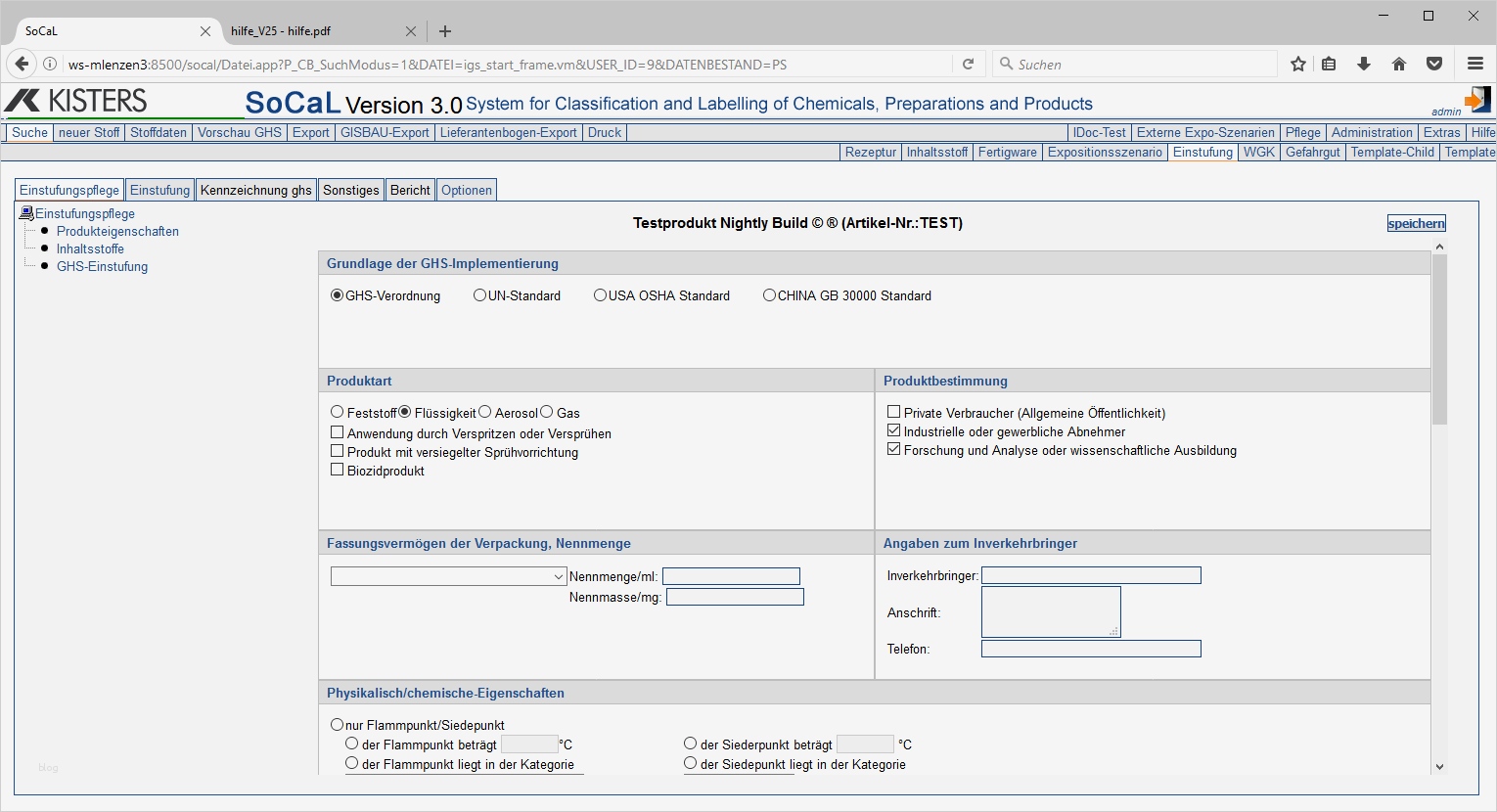This screenshot has height=812, width=1497.
Task: Click the Einstufungspflege tree root icon
Action: point(26,213)
